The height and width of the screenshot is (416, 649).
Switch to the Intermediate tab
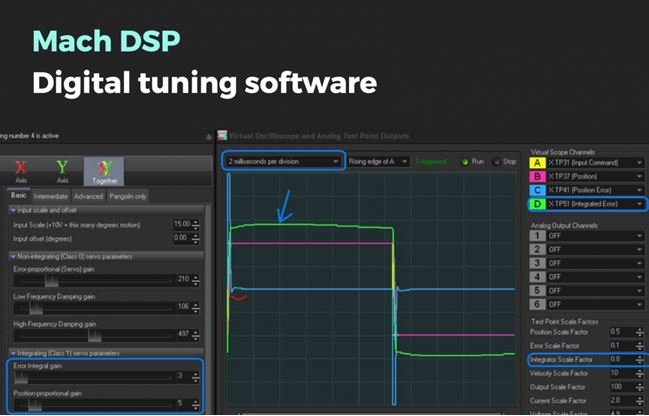[x=50, y=196]
